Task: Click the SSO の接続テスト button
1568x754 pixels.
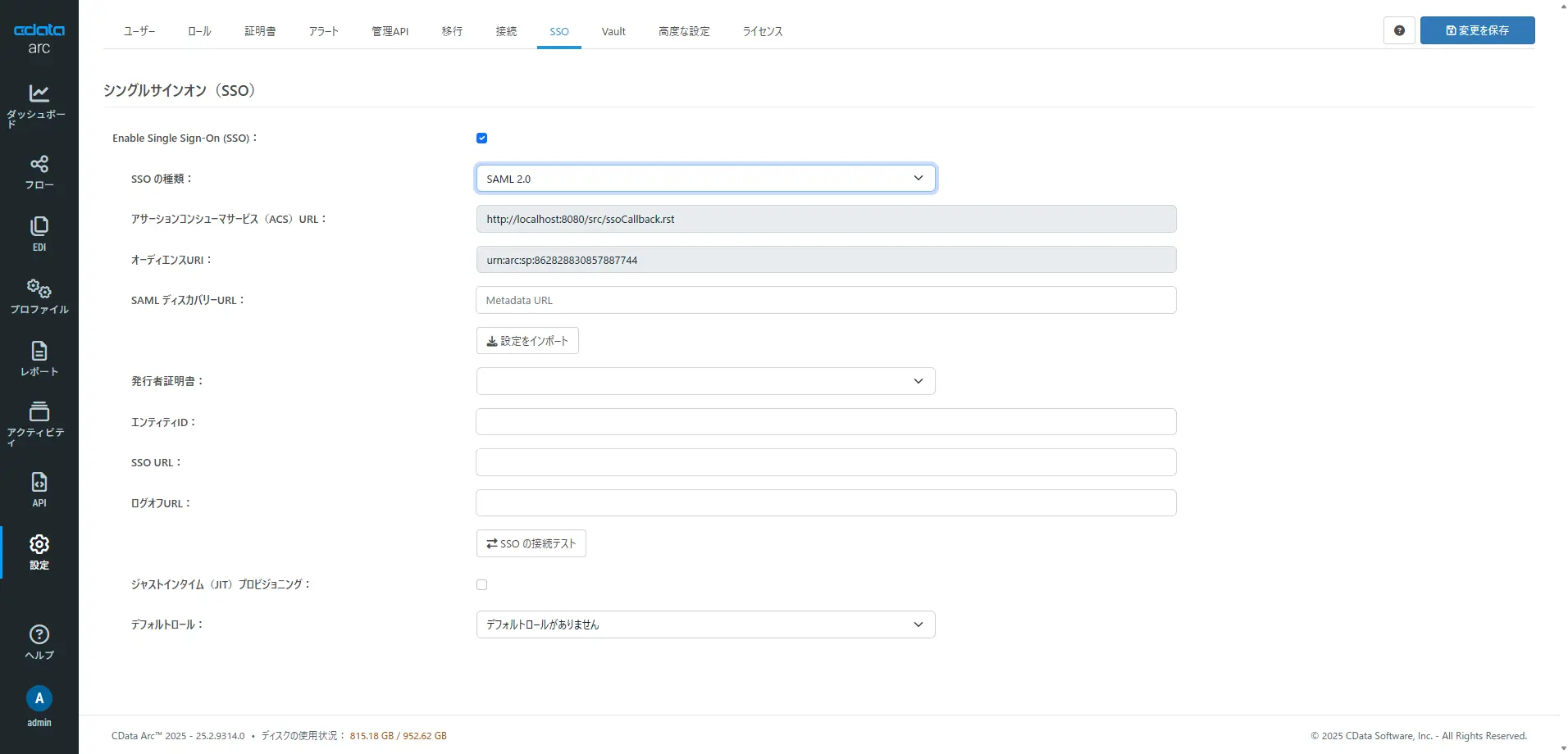Action: coord(531,543)
